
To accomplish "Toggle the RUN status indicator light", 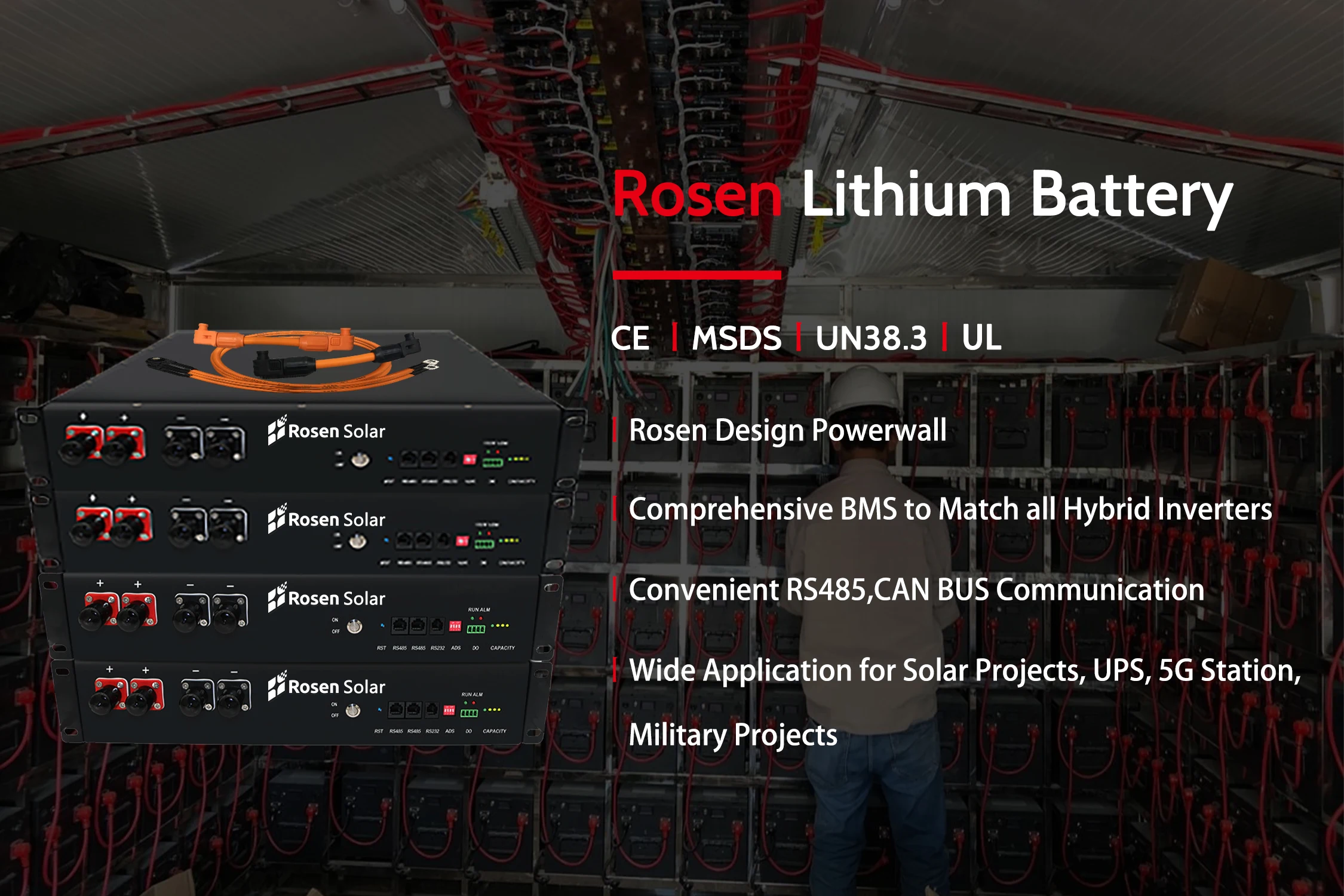I will tap(472, 618).
